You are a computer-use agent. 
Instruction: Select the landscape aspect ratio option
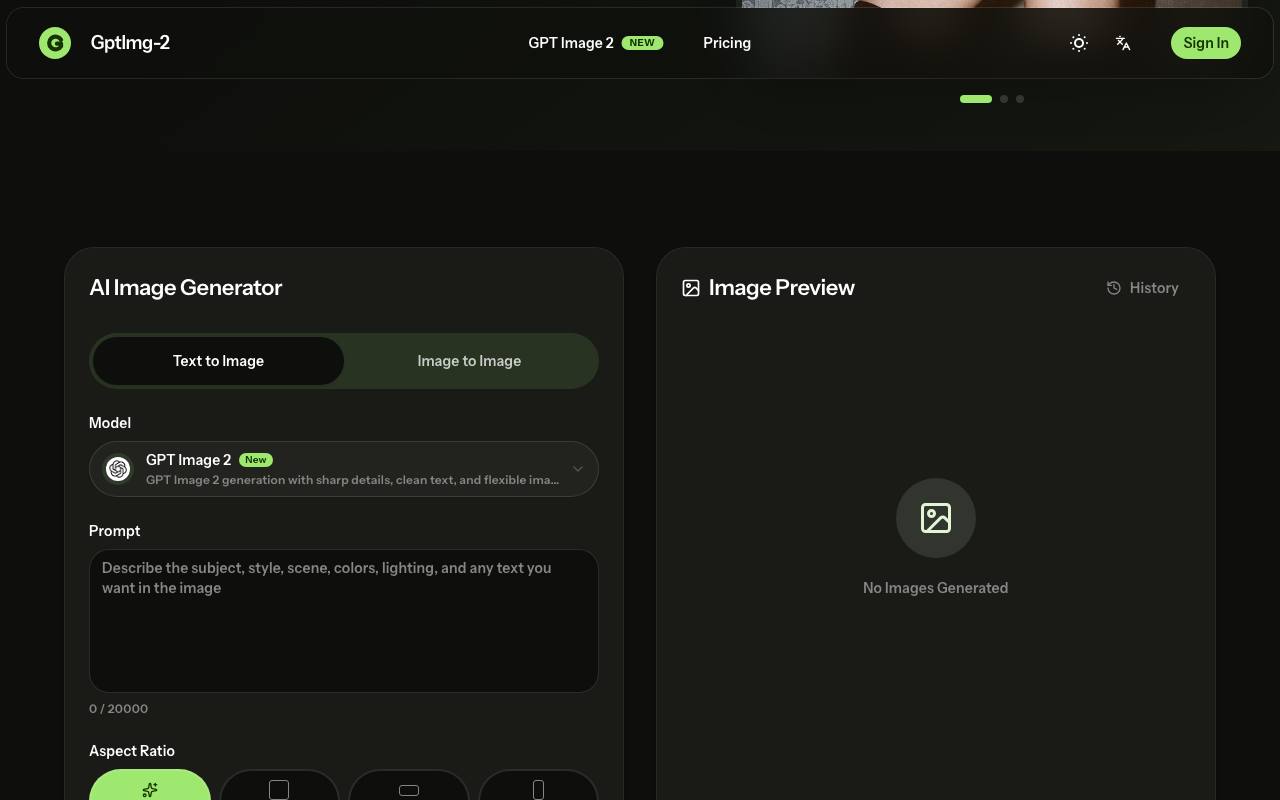click(409, 787)
